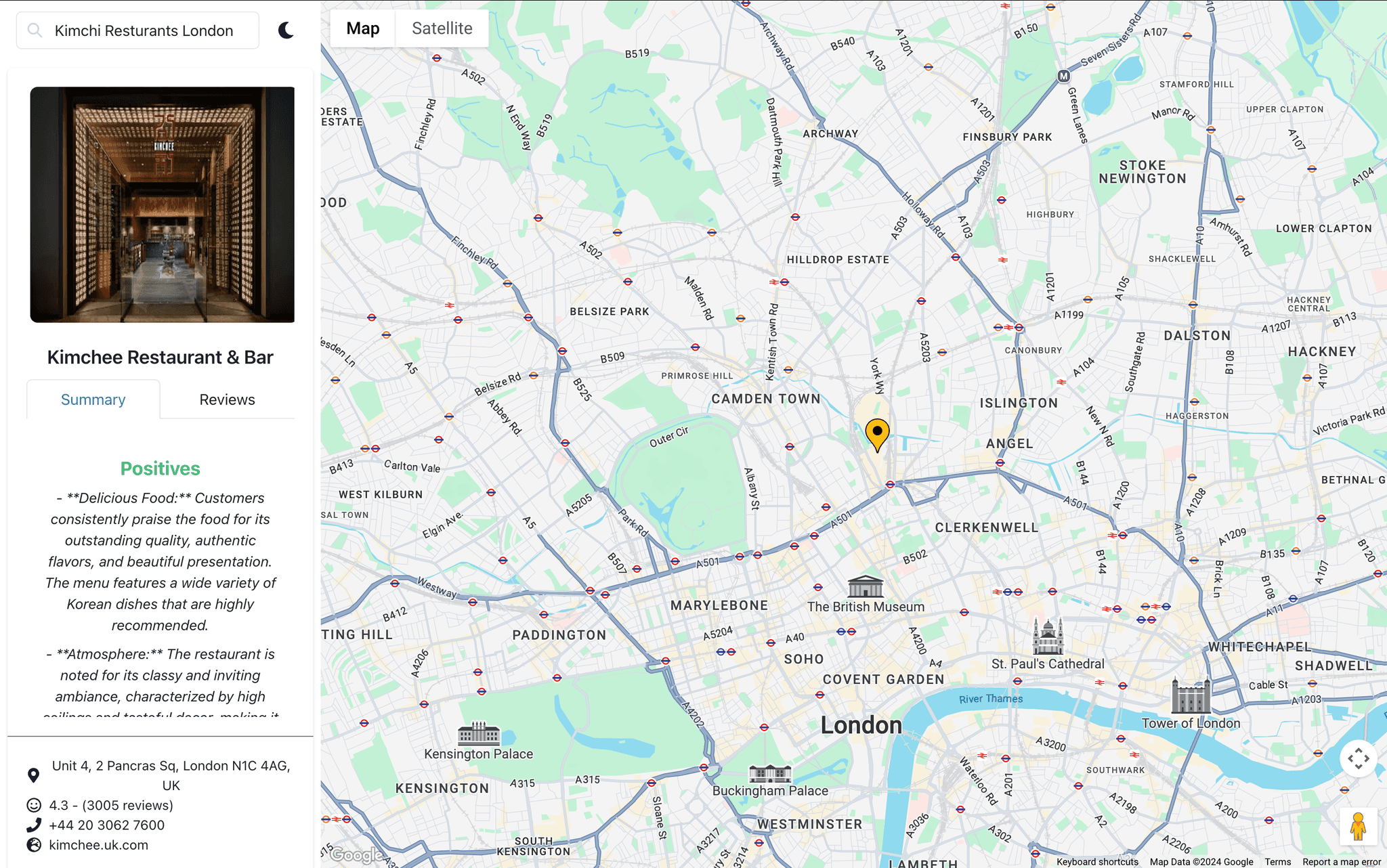1387x868 pixels.
Task: Open Keyboard shortcuts link
Action: 1097,862
